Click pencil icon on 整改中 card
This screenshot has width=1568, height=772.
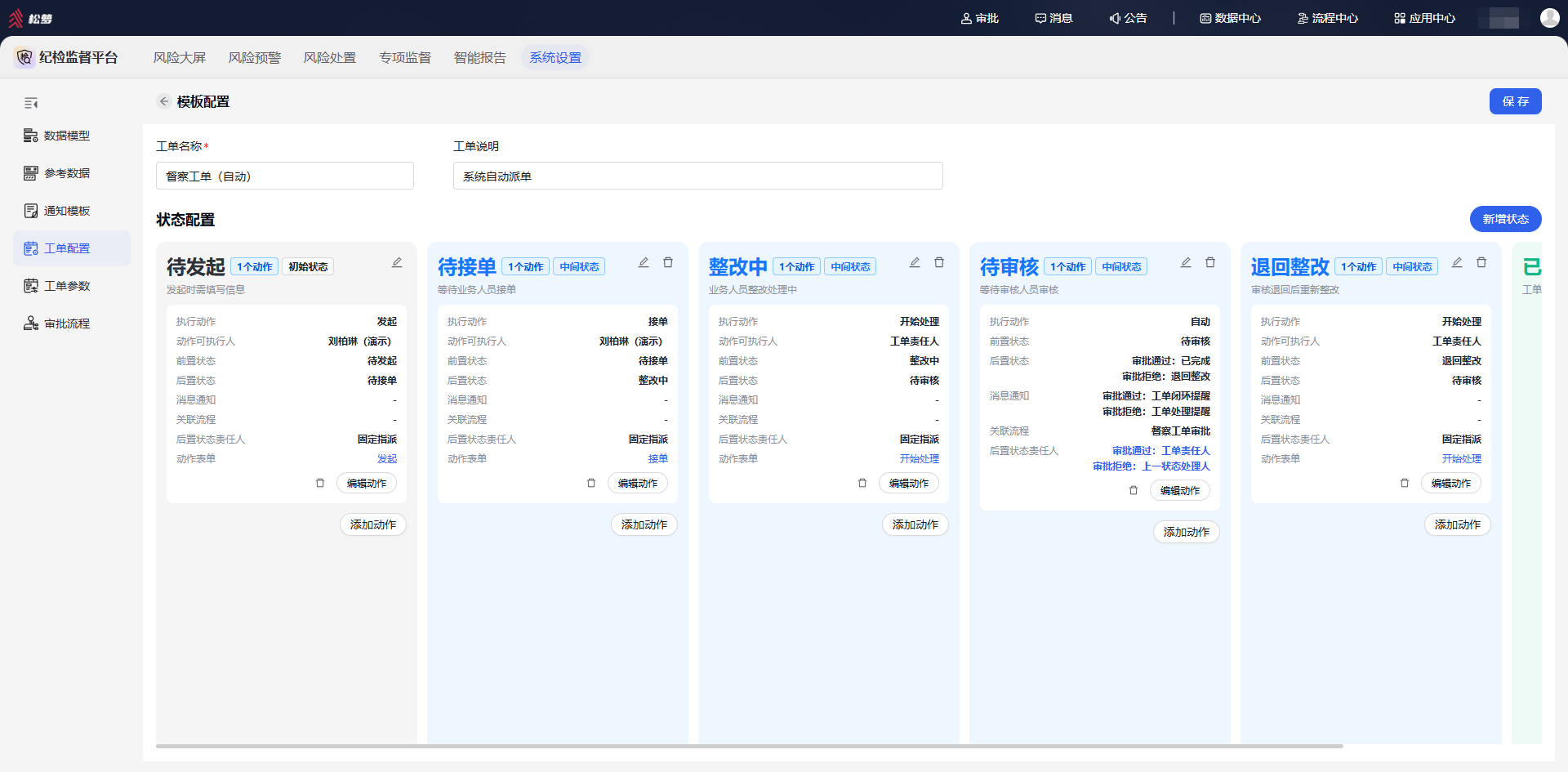(915, 262)
